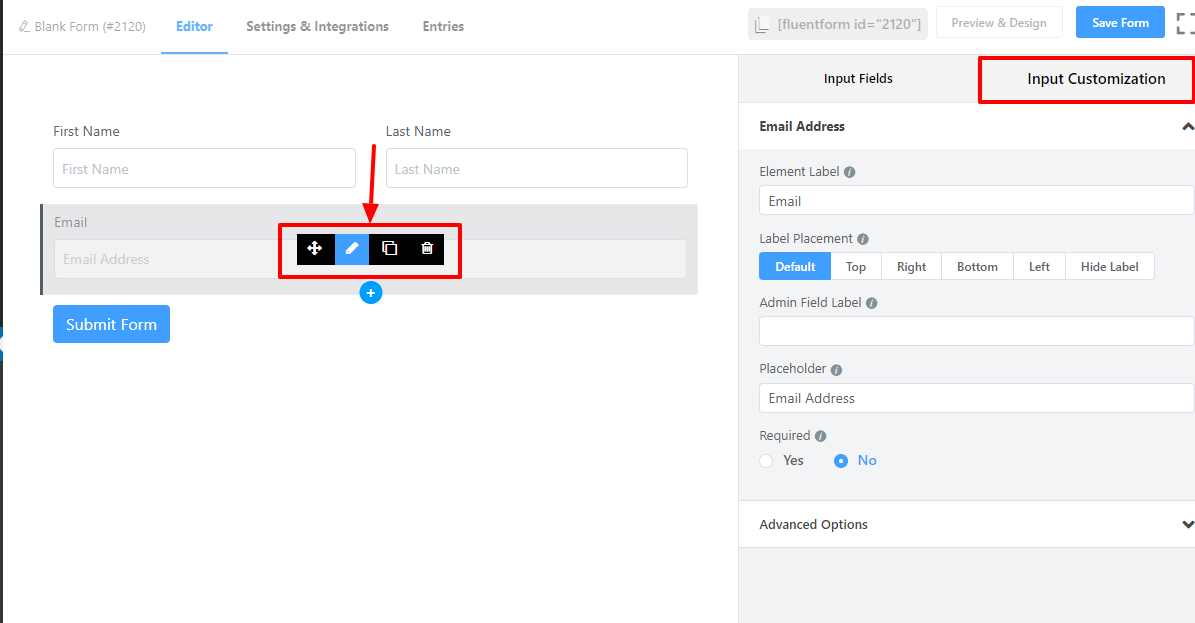Select Yes for Required
The height and width of the screenshot is (623, 1195).
[x=767, y=461]
